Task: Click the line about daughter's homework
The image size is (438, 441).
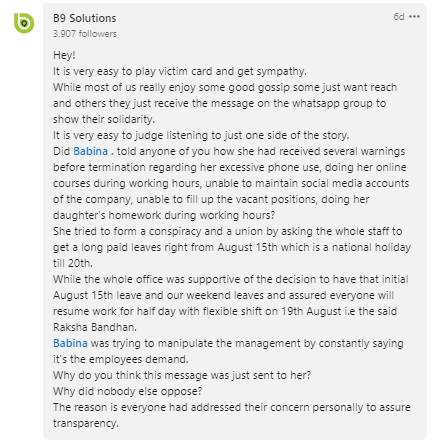Action: pos(164,215)
